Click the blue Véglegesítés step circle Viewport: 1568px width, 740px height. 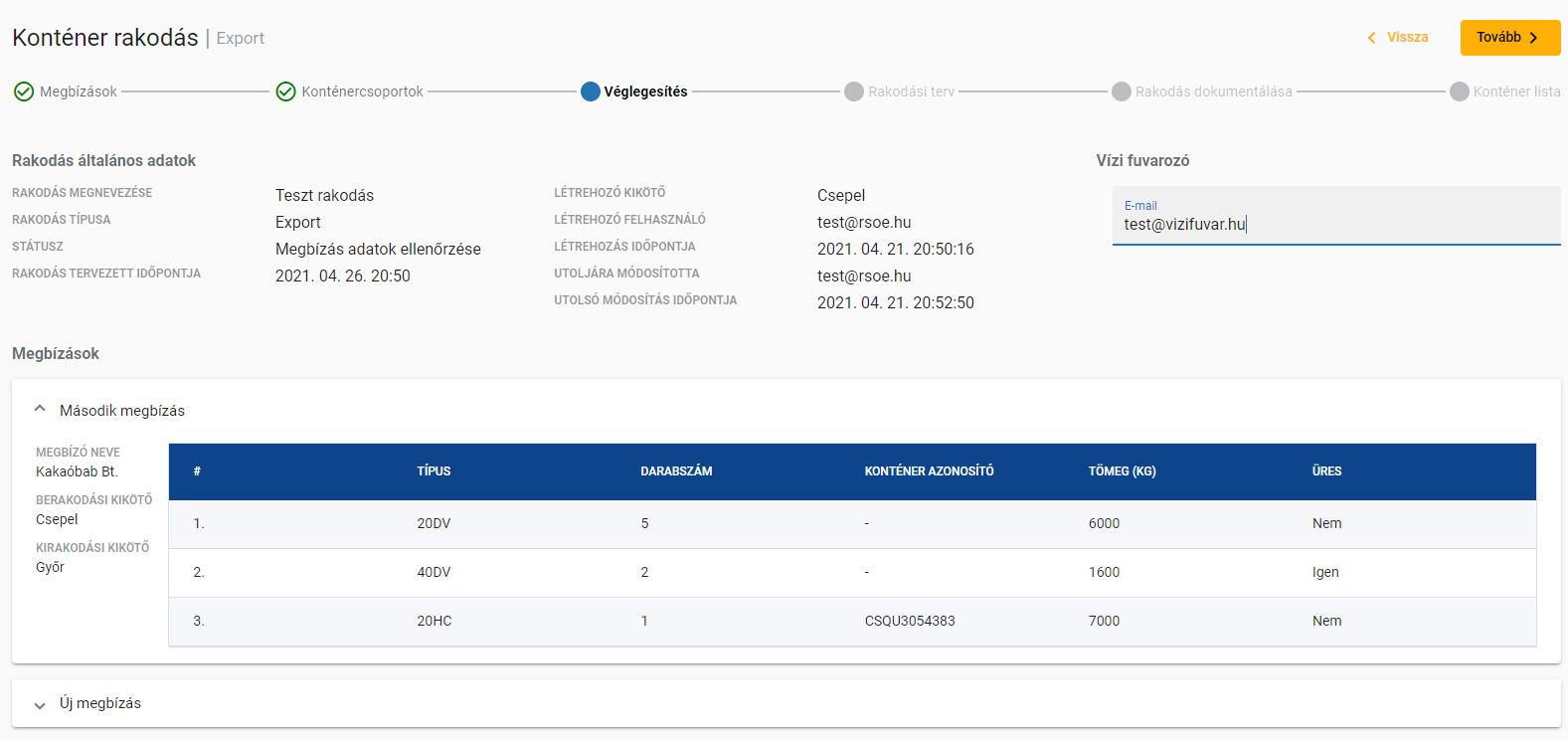590,92
